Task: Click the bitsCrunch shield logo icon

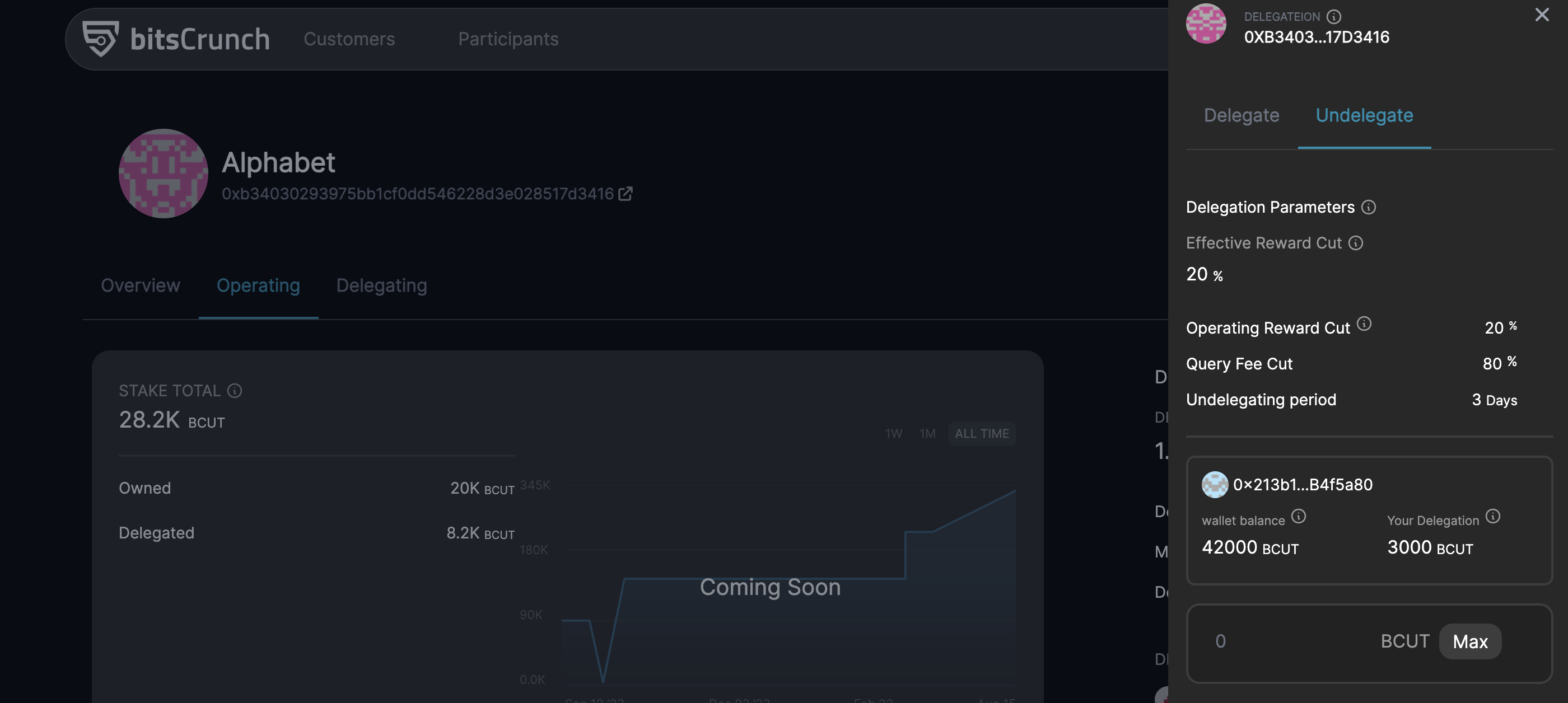Action: pos(100,38)
